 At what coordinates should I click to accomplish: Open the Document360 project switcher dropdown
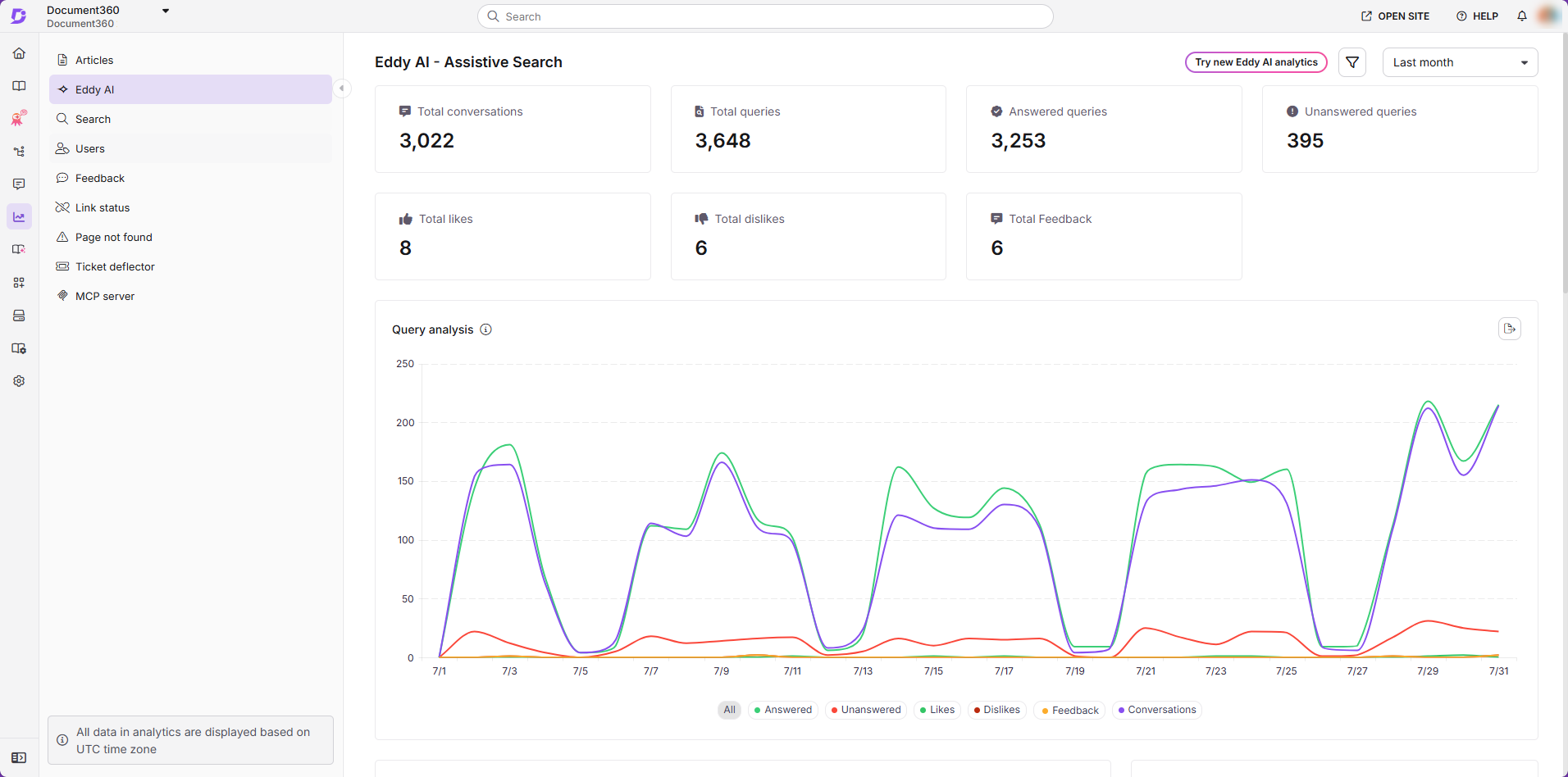tap(166, 11)
